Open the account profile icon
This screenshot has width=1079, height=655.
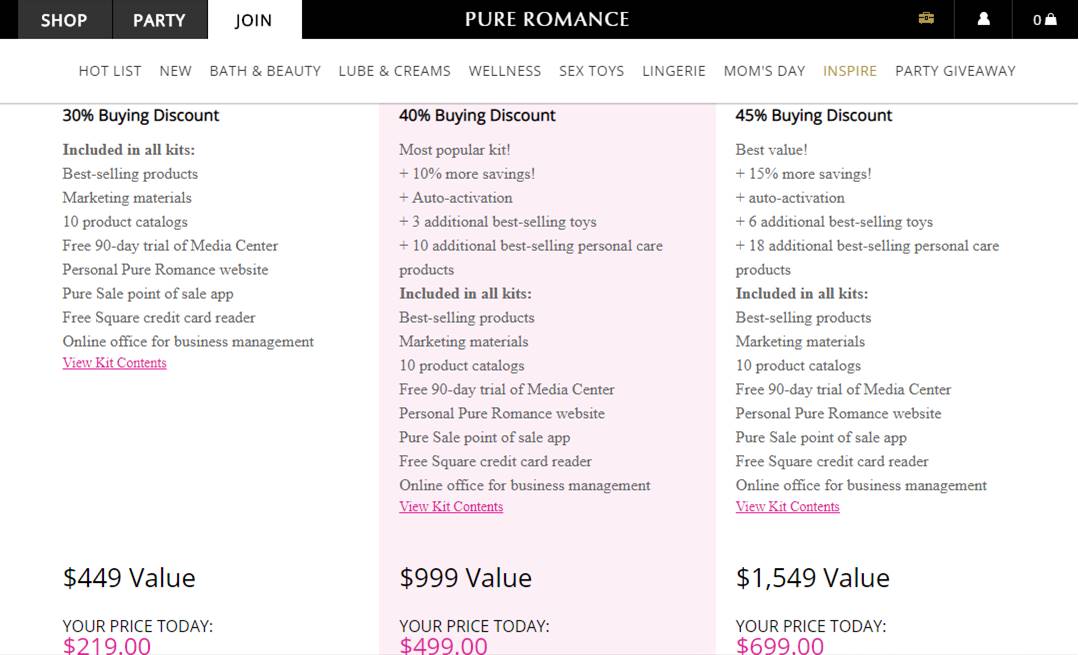(x=983, y=19)
